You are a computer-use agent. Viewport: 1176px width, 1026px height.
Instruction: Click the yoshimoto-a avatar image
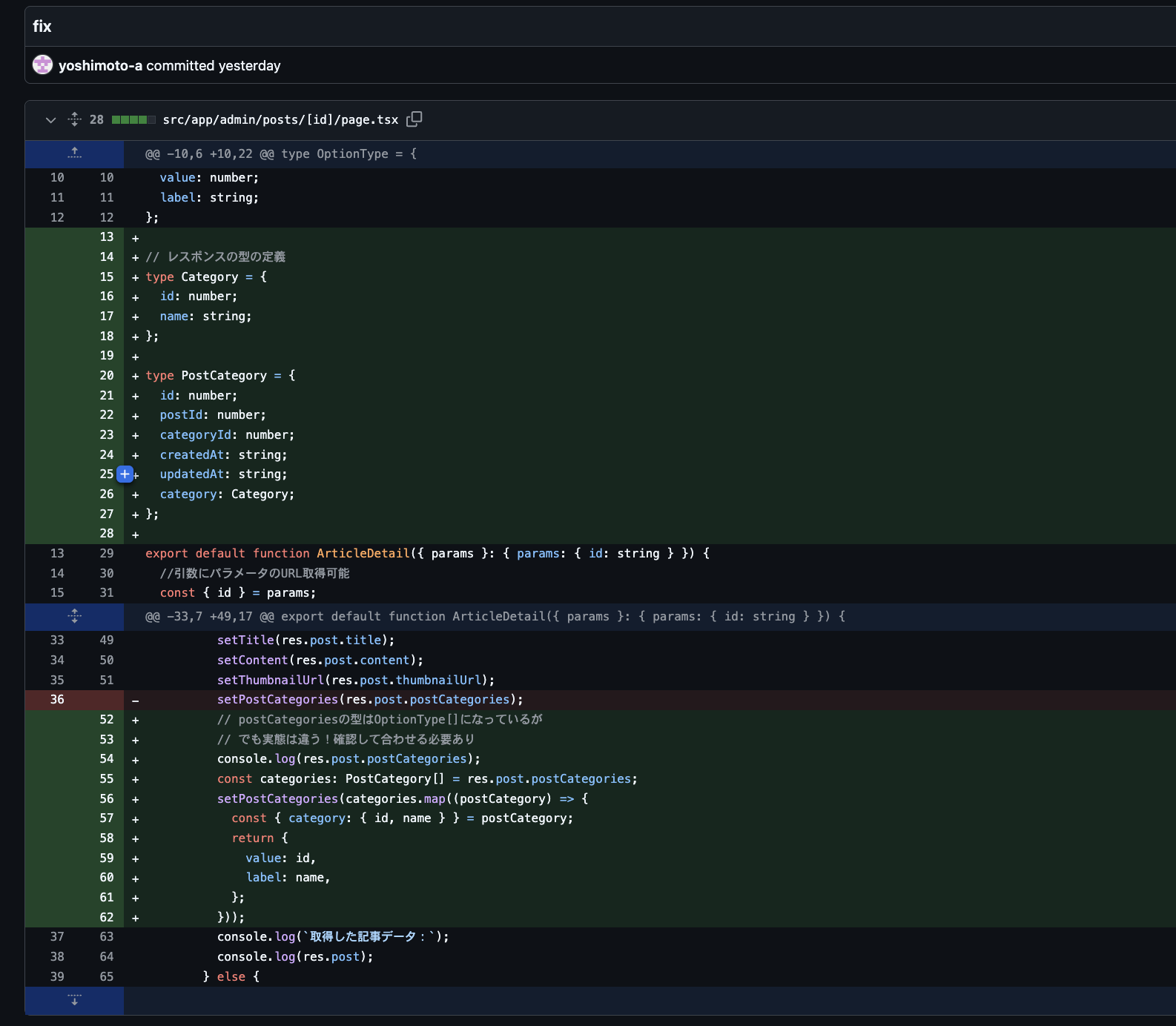tap(43, 65)
